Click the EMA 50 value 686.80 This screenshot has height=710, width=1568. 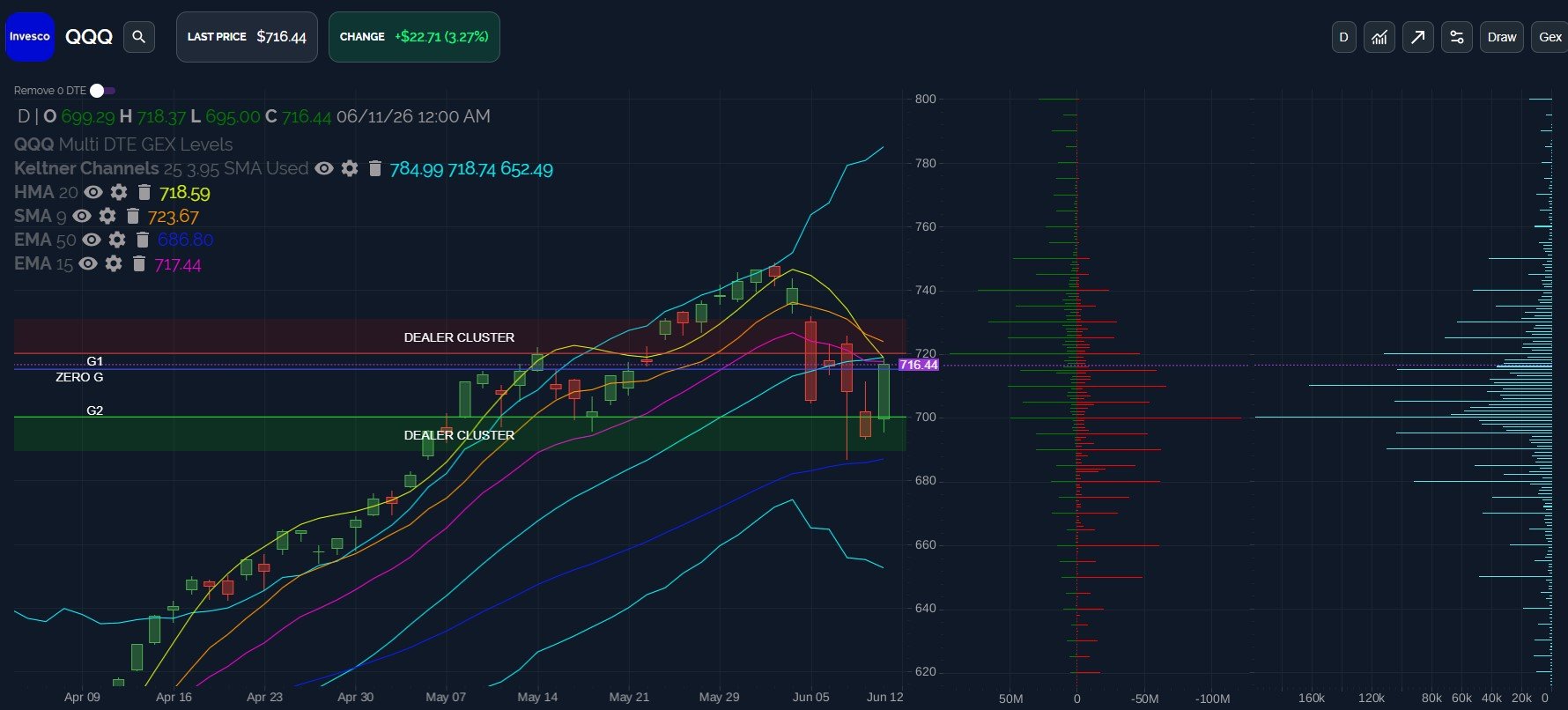pos(186,240)
